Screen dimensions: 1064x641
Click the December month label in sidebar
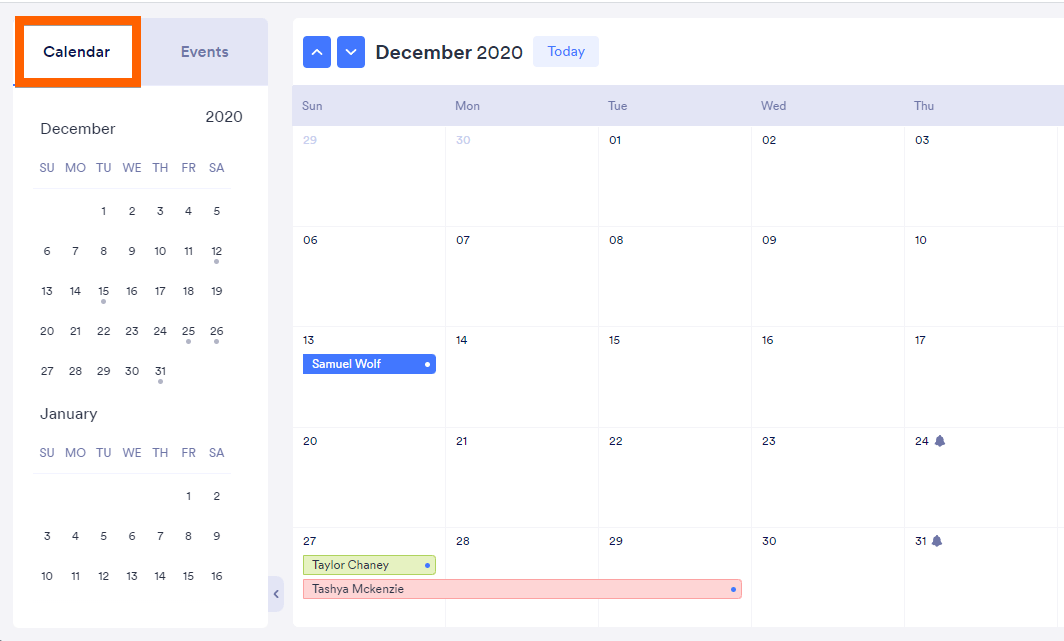pyautogui.click(x=78, y=129)
